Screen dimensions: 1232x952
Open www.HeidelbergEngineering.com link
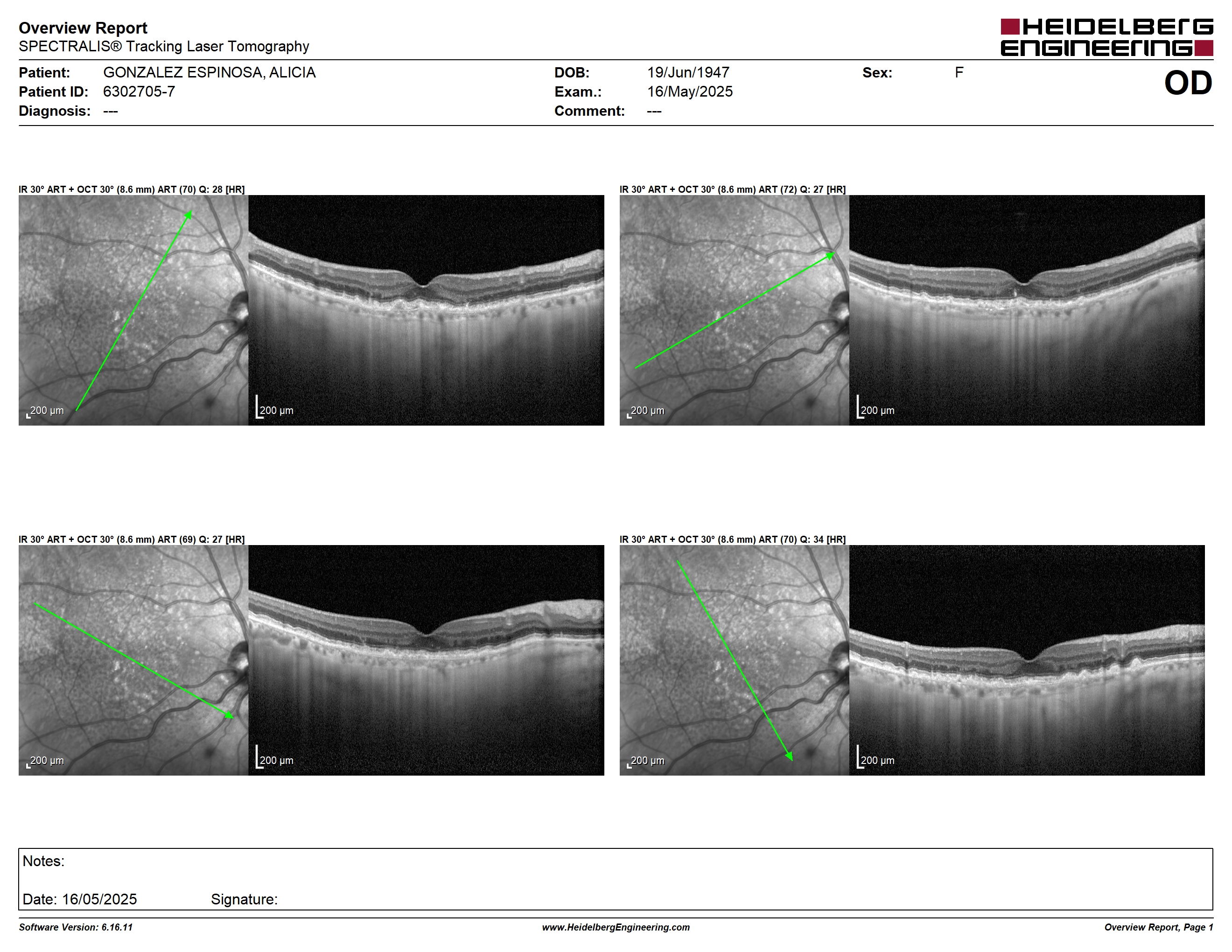click(x=616, y=927)
